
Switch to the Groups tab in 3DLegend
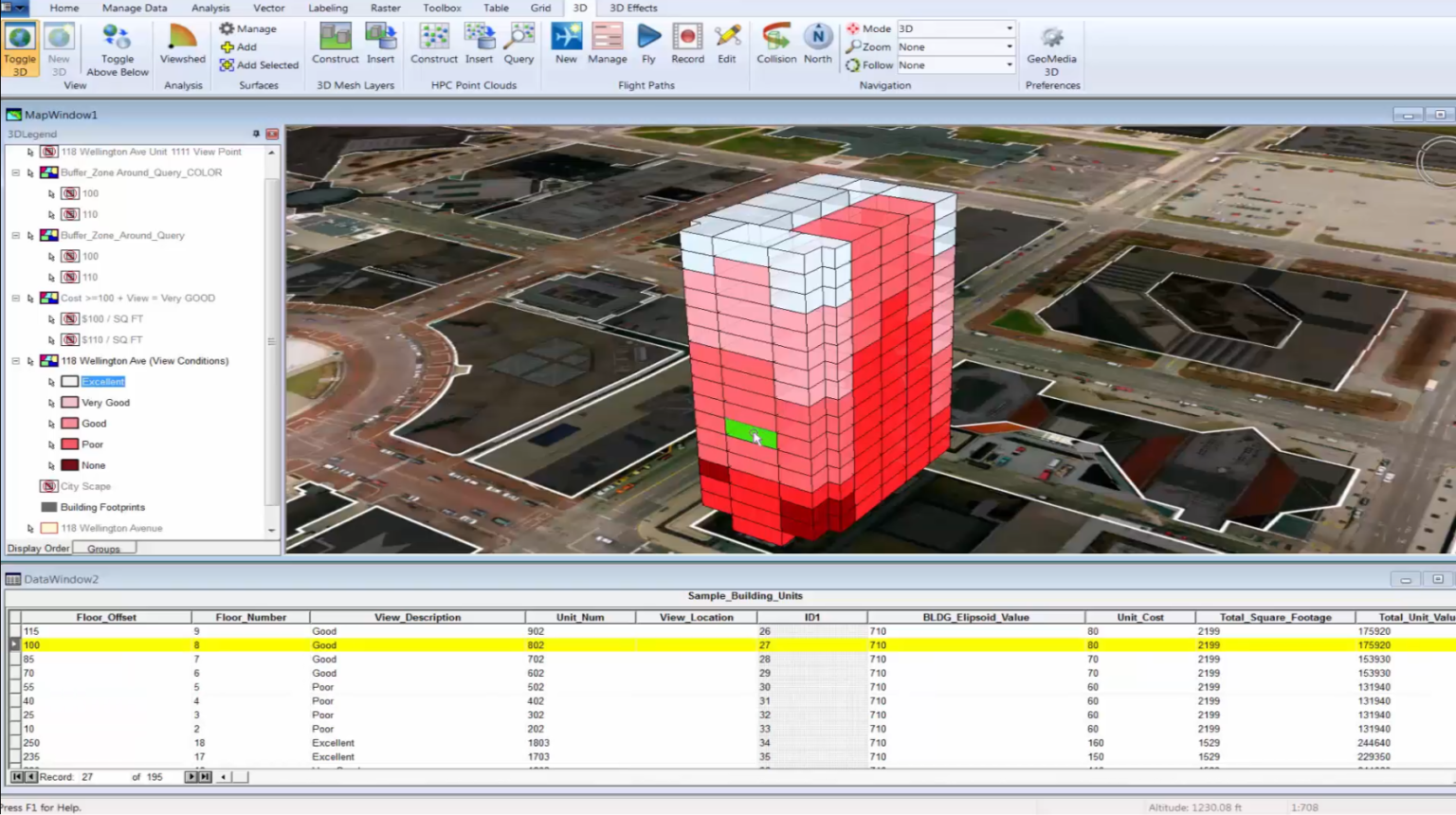pyautogui.click(x=102, y=548)
